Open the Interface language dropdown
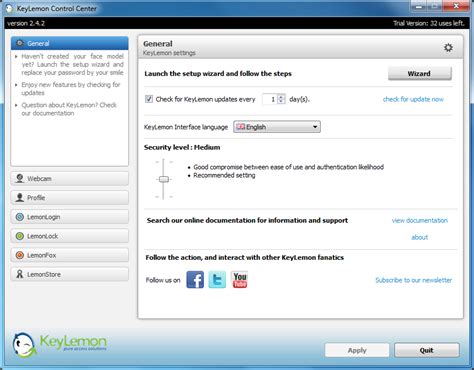 coord(277,127)
